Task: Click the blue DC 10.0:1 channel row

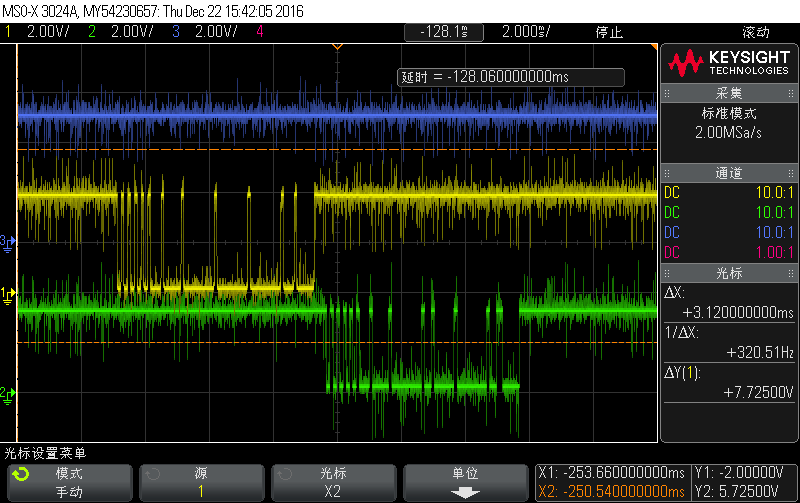Action: pos(729,232)
